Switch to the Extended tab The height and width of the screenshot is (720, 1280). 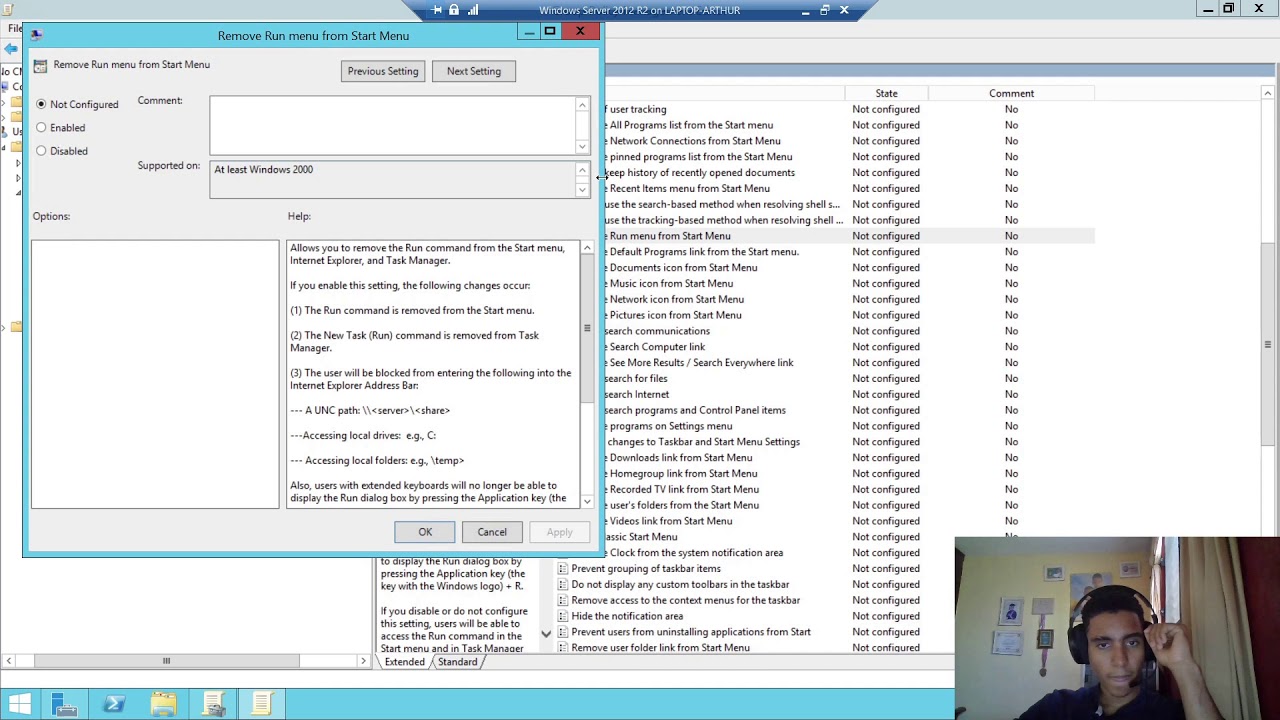(404, 662)
